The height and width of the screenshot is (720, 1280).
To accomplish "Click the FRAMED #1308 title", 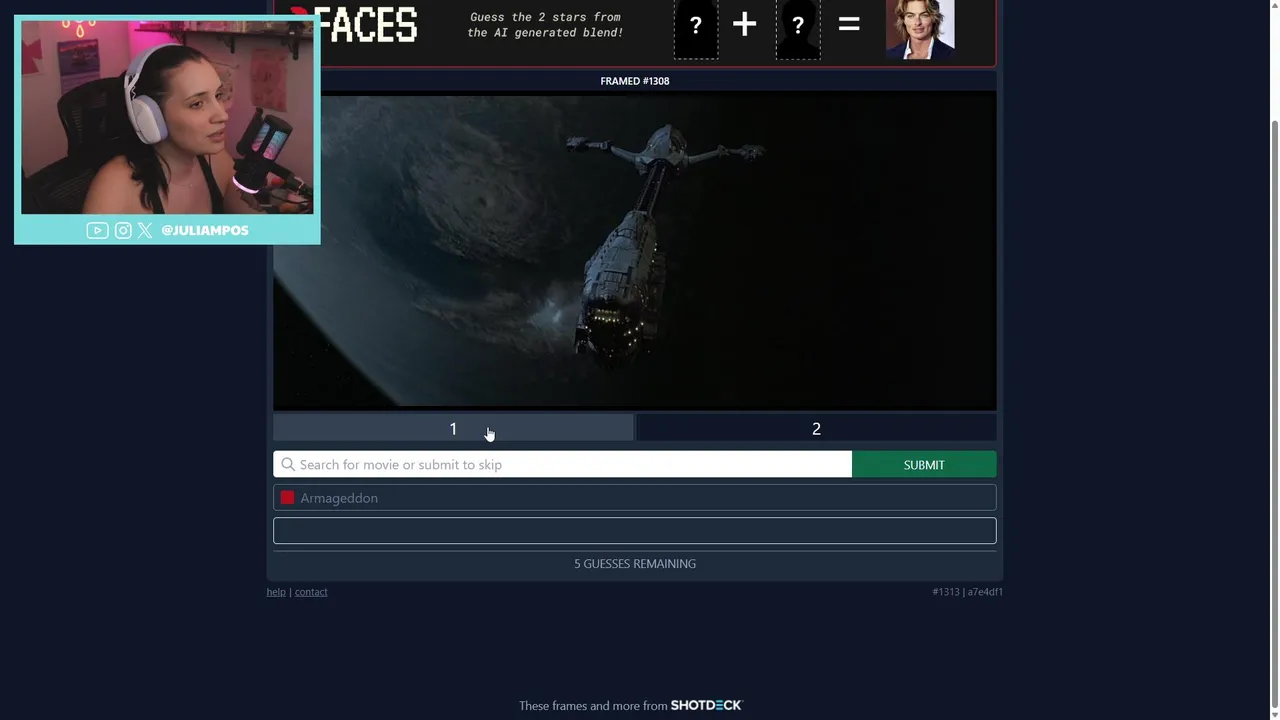I will (635, 81).
